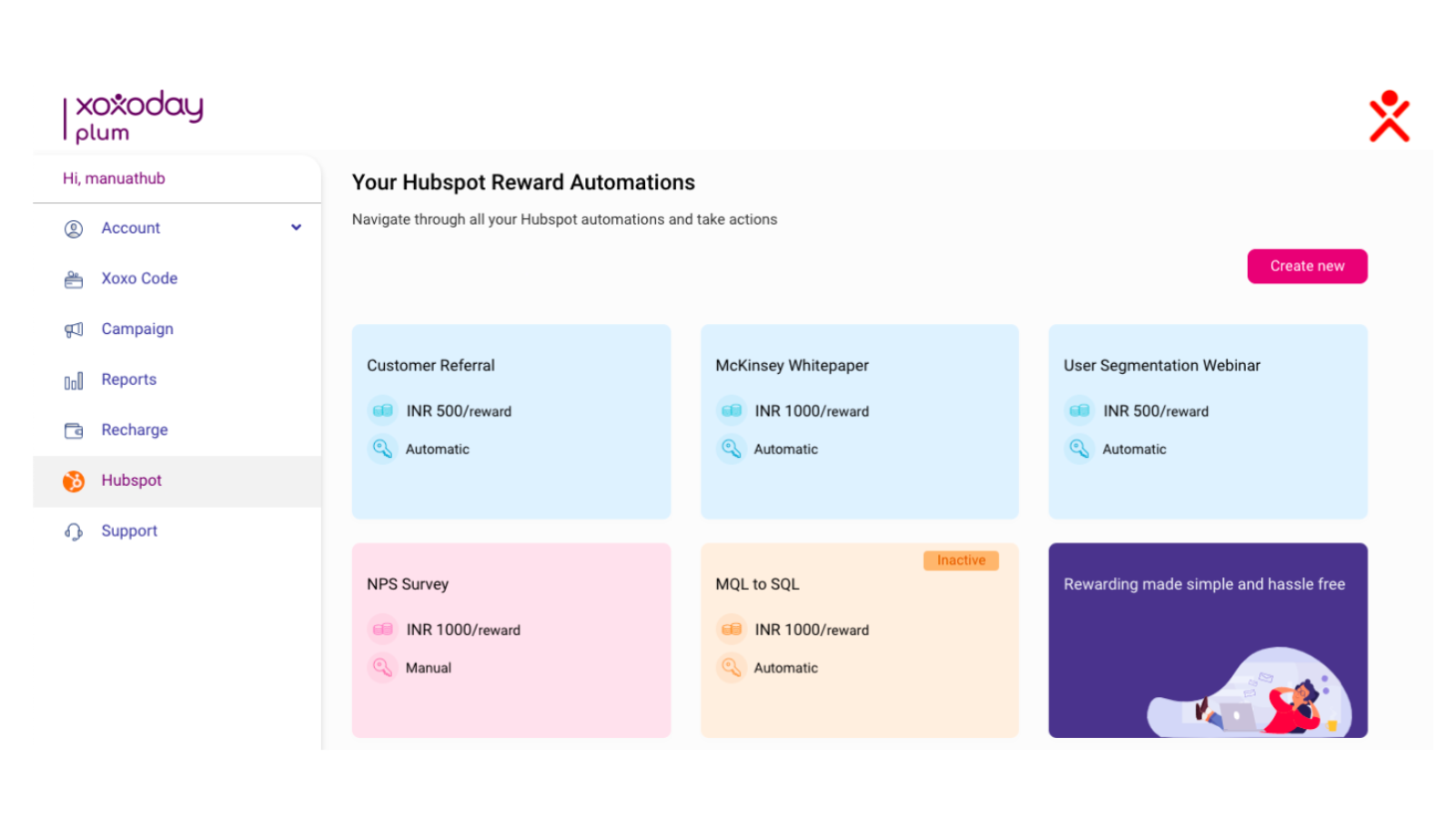
Task: Click reward amount icon in MQL to SQL card
Action: [731, 629]
